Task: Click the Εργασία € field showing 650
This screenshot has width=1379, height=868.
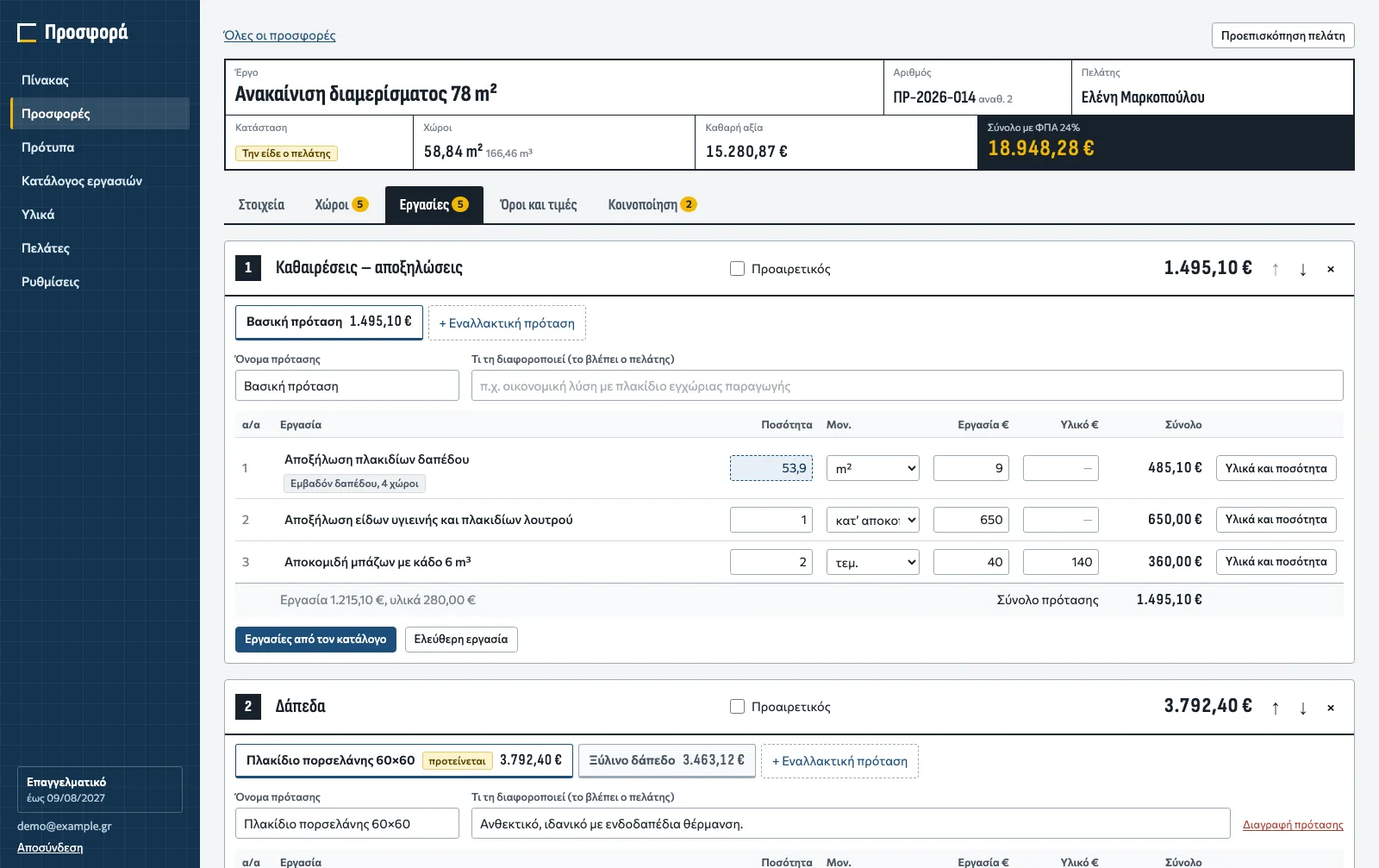Action: pos(971,520)
